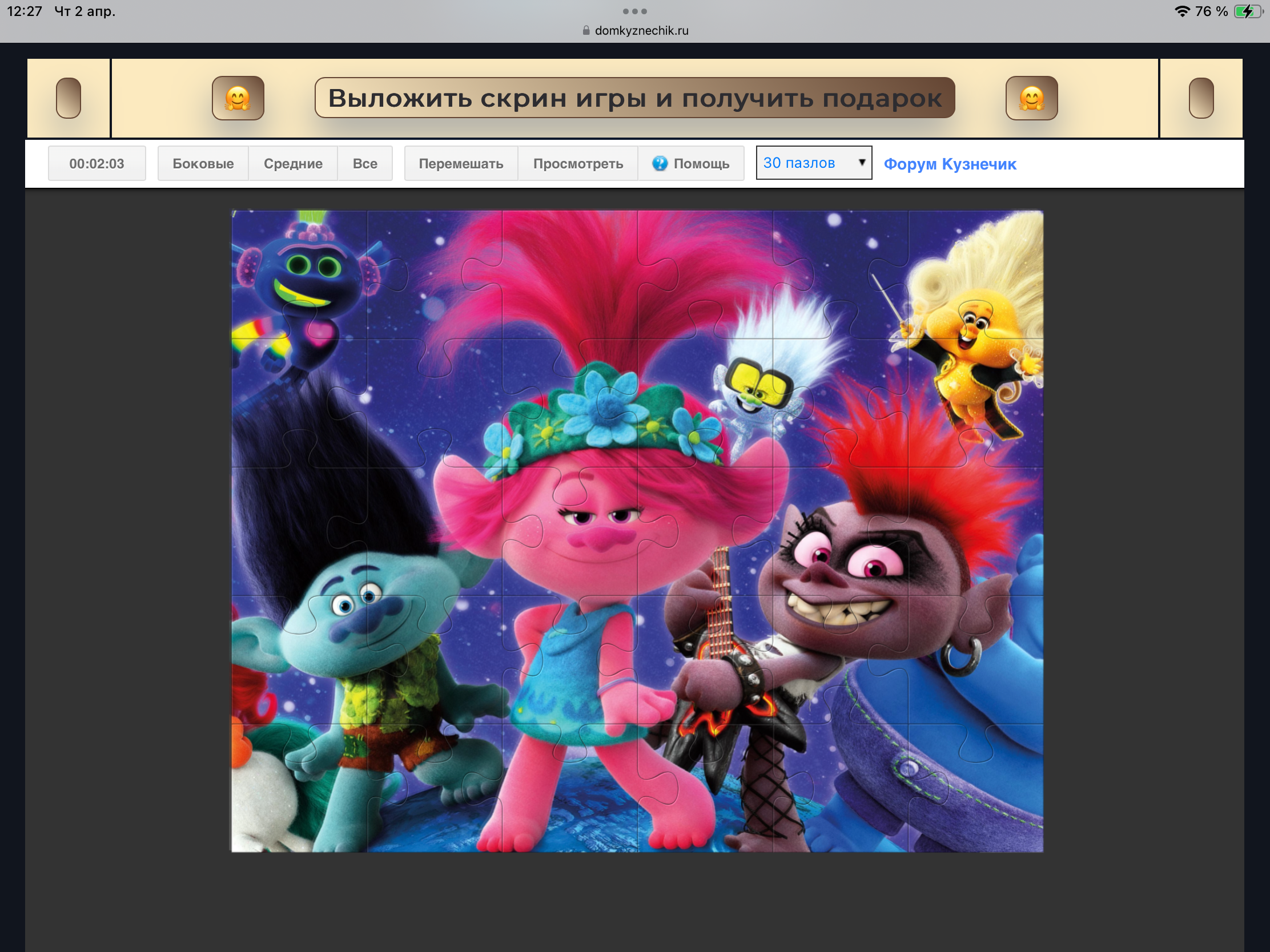The height and width of the screenshot is (952, 1270).
Task: Open the Форум Кузнечик link
Action: (950, 164)
